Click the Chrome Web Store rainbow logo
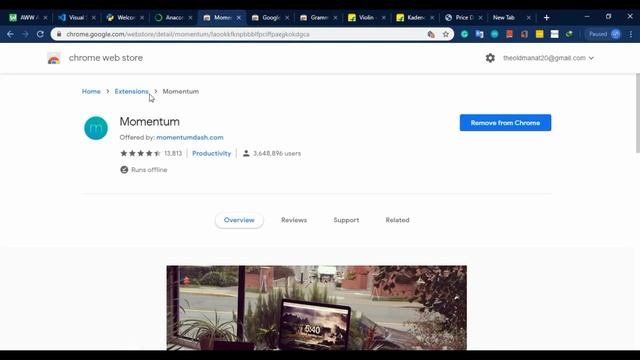 [x=54, y=58]
